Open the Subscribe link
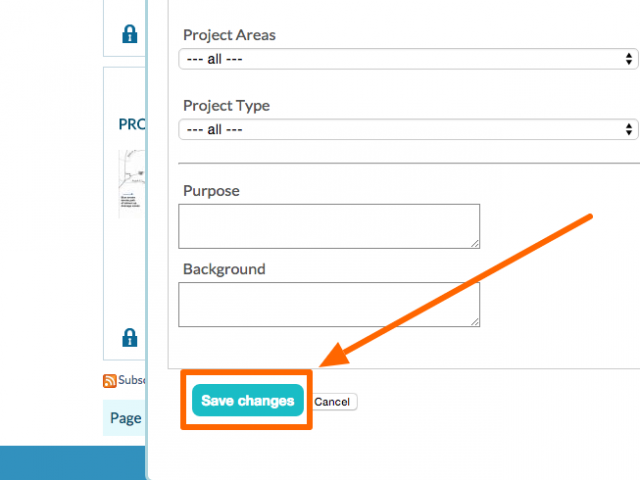640x480 pixels. pyautogui.click(x=131, y=380)
